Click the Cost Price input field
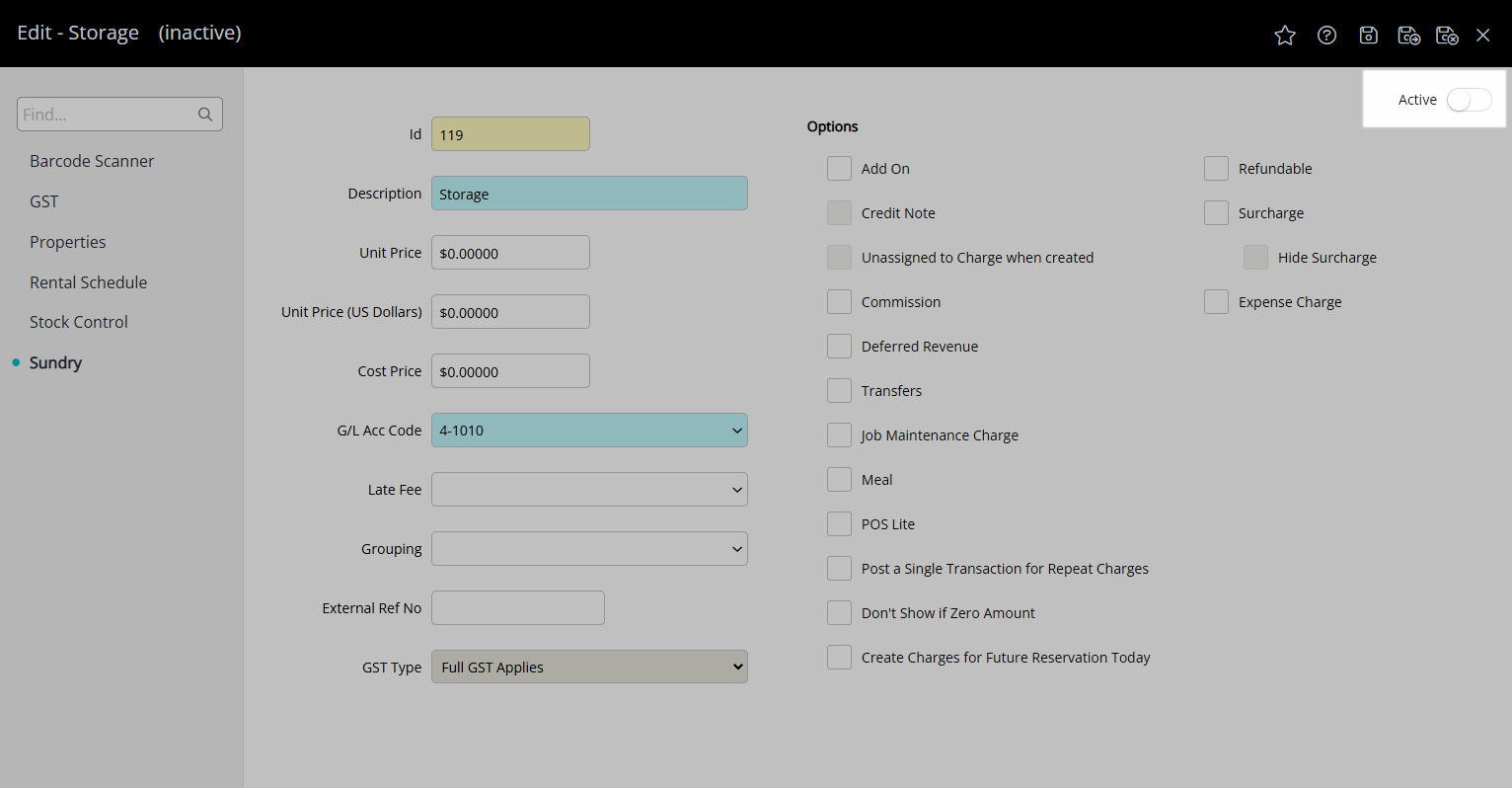This screenshot has width=1512, height=788. (x=510, y=371)
